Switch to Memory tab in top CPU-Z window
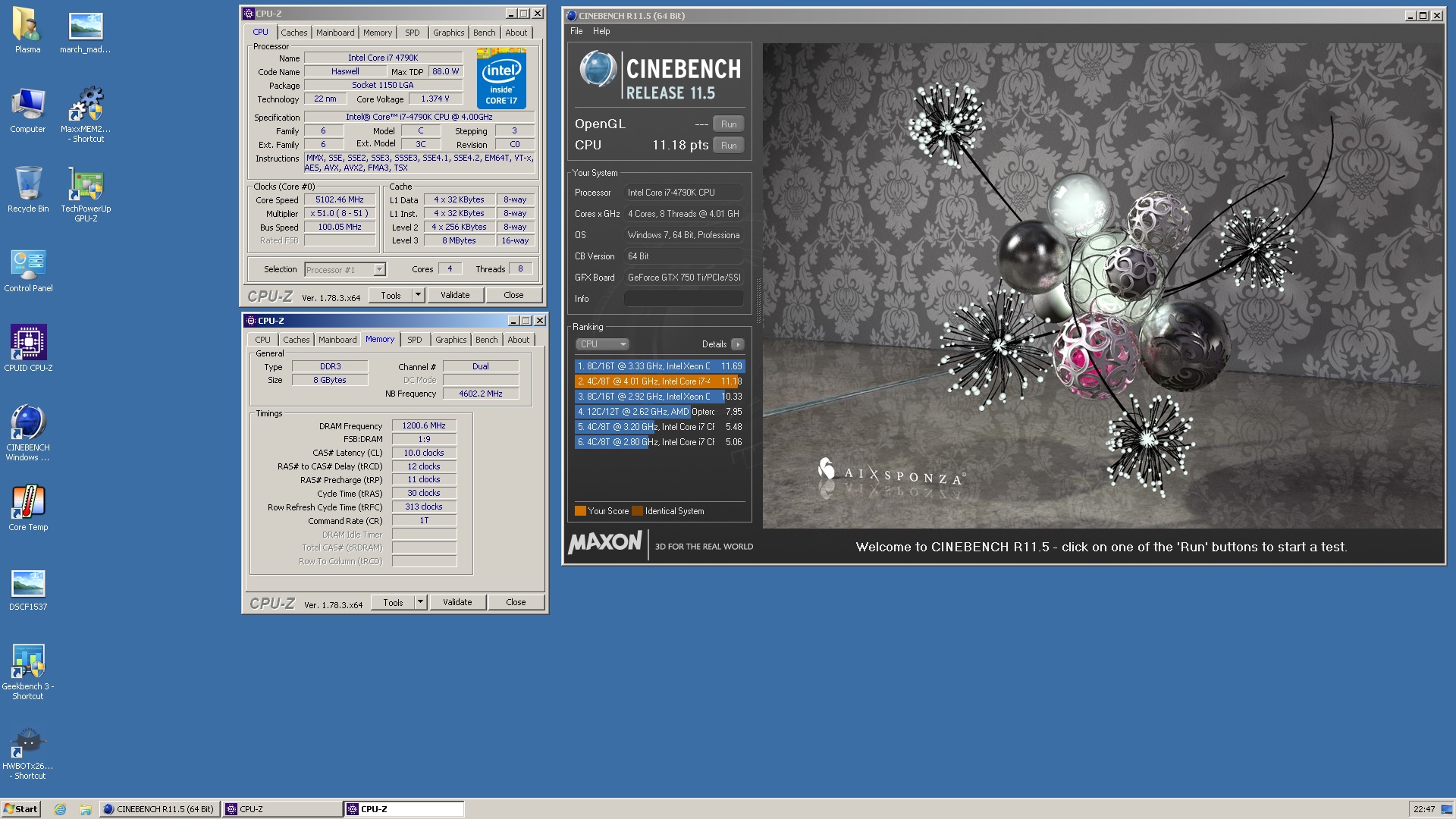 coord(378,33)
